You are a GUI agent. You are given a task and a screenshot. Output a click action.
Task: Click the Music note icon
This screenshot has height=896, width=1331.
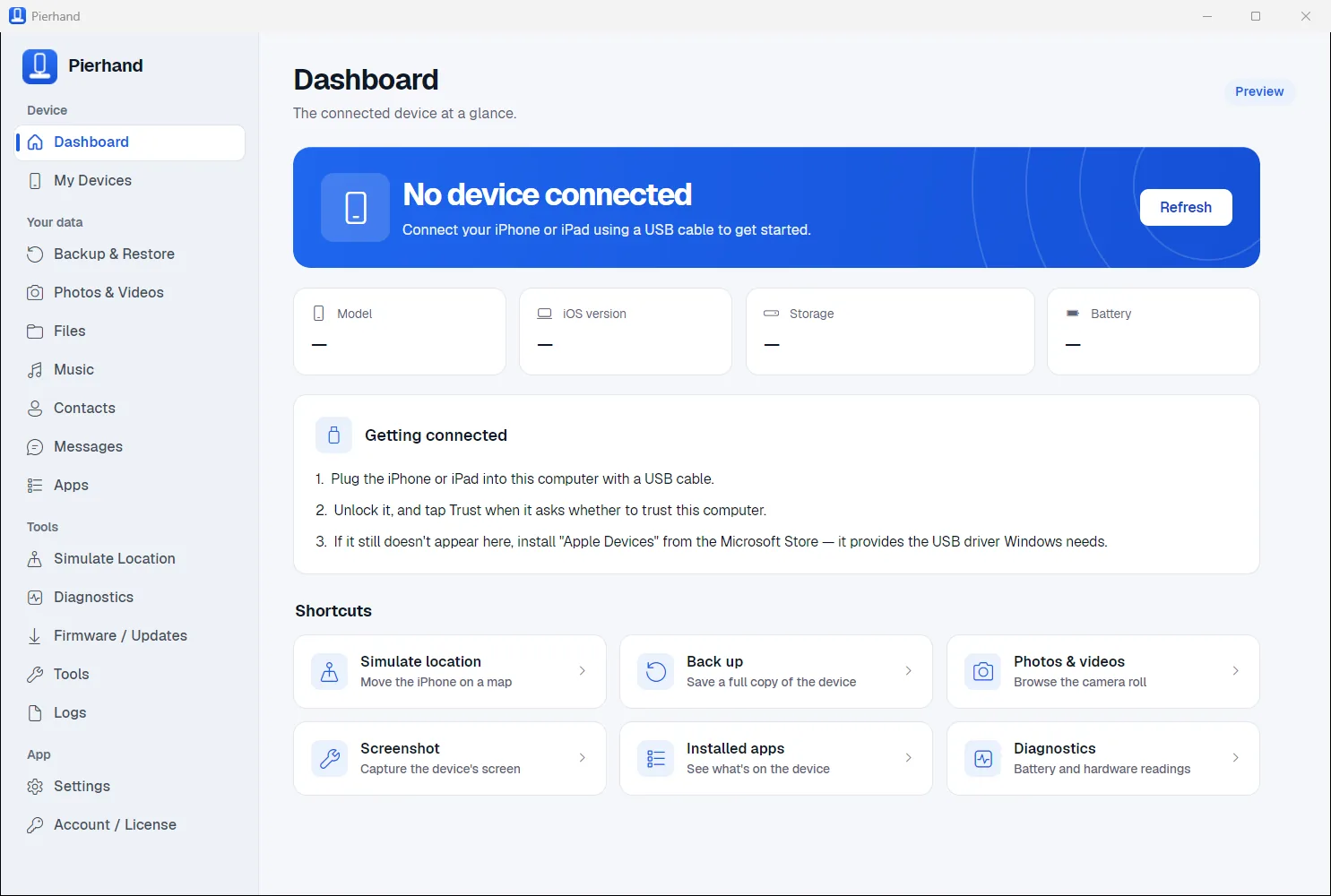pyautogui.click(x=35, y=370)
